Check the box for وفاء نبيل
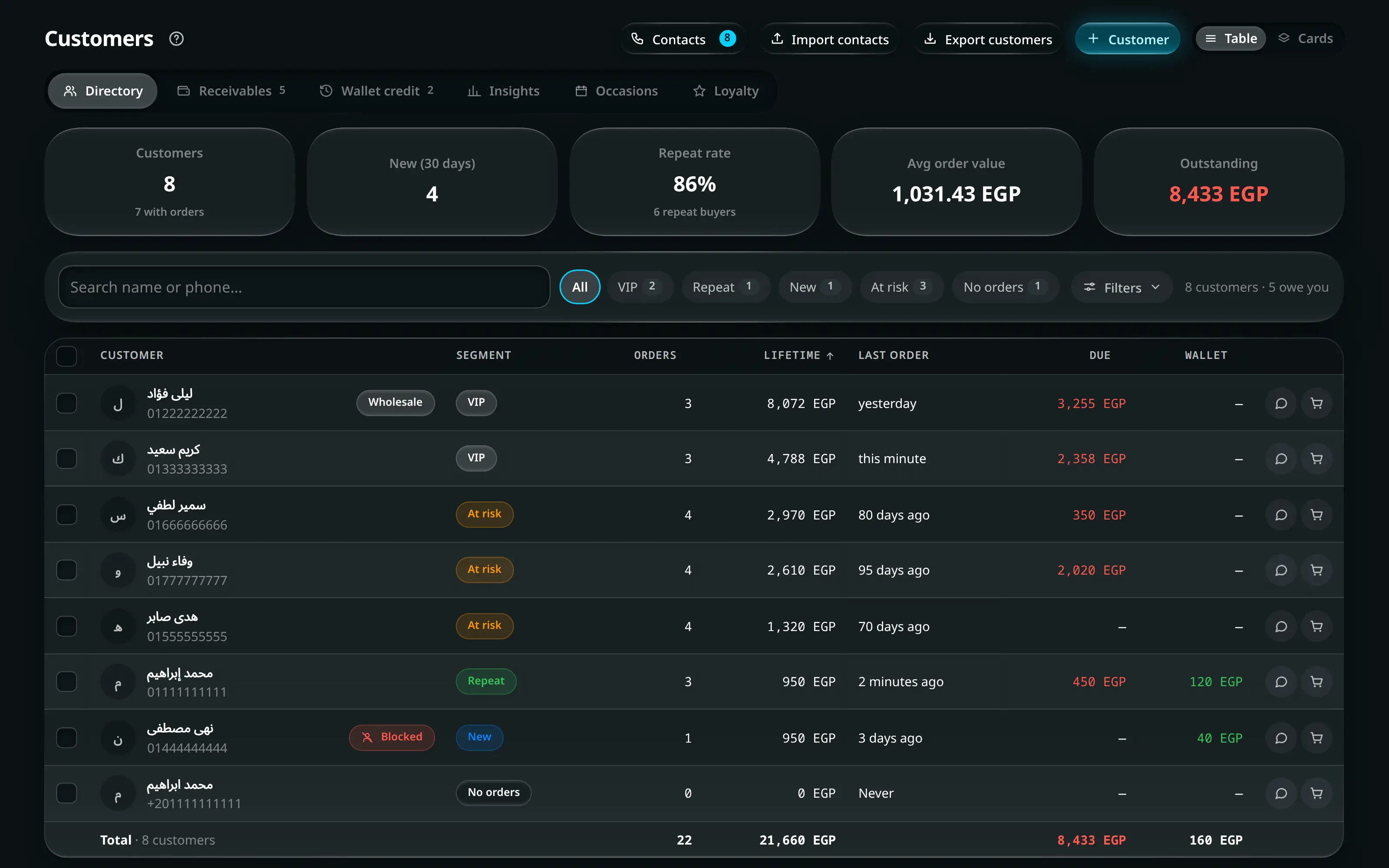 click(66, 570)
